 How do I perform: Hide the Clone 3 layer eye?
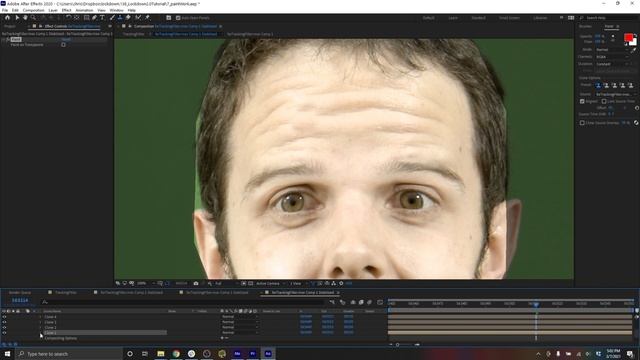coord(4,322)
